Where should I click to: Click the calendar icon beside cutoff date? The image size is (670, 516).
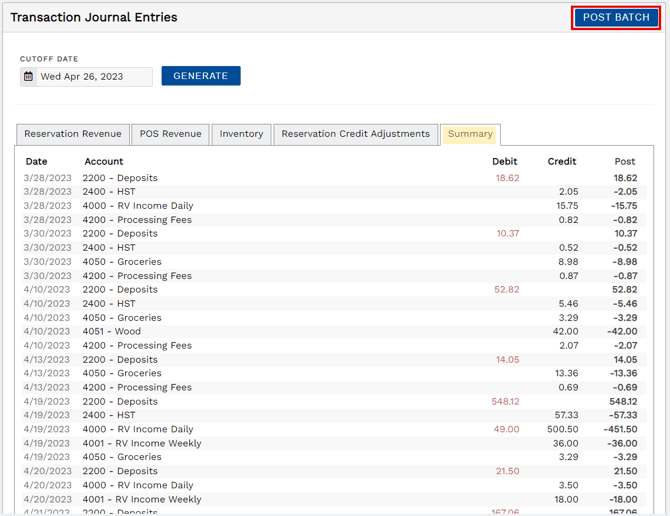click(28, 77)
